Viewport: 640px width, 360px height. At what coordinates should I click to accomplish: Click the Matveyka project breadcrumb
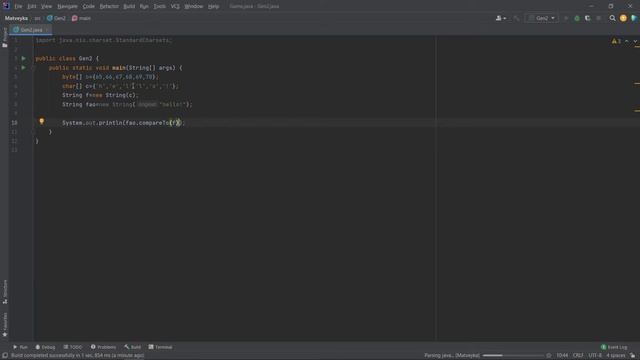16,18
